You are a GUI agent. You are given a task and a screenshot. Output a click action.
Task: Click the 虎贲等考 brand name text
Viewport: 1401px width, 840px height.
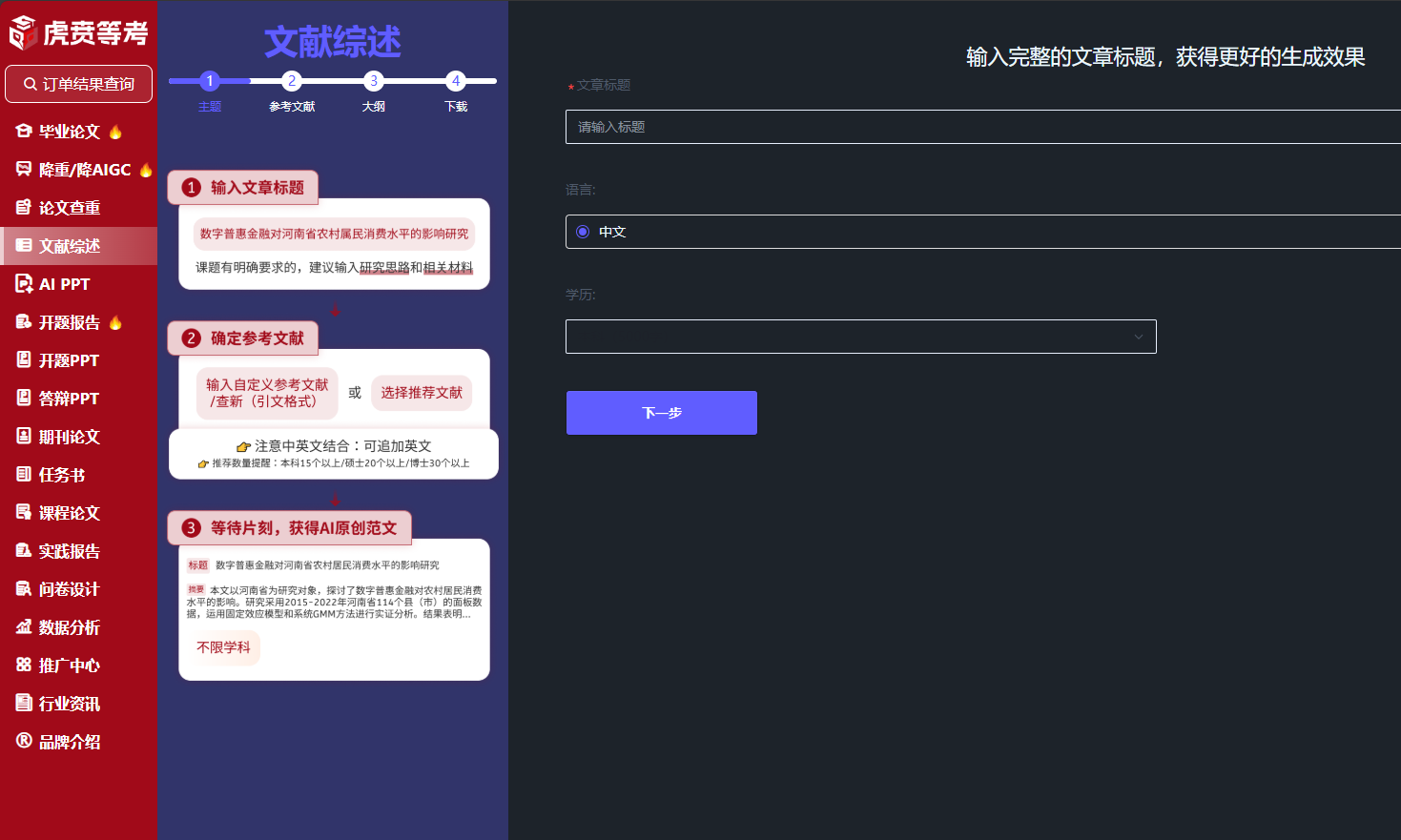[96, 33]
